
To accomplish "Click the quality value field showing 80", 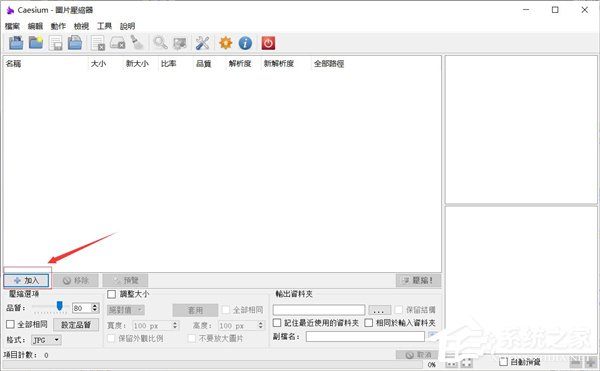I will [x=82, y=308].
